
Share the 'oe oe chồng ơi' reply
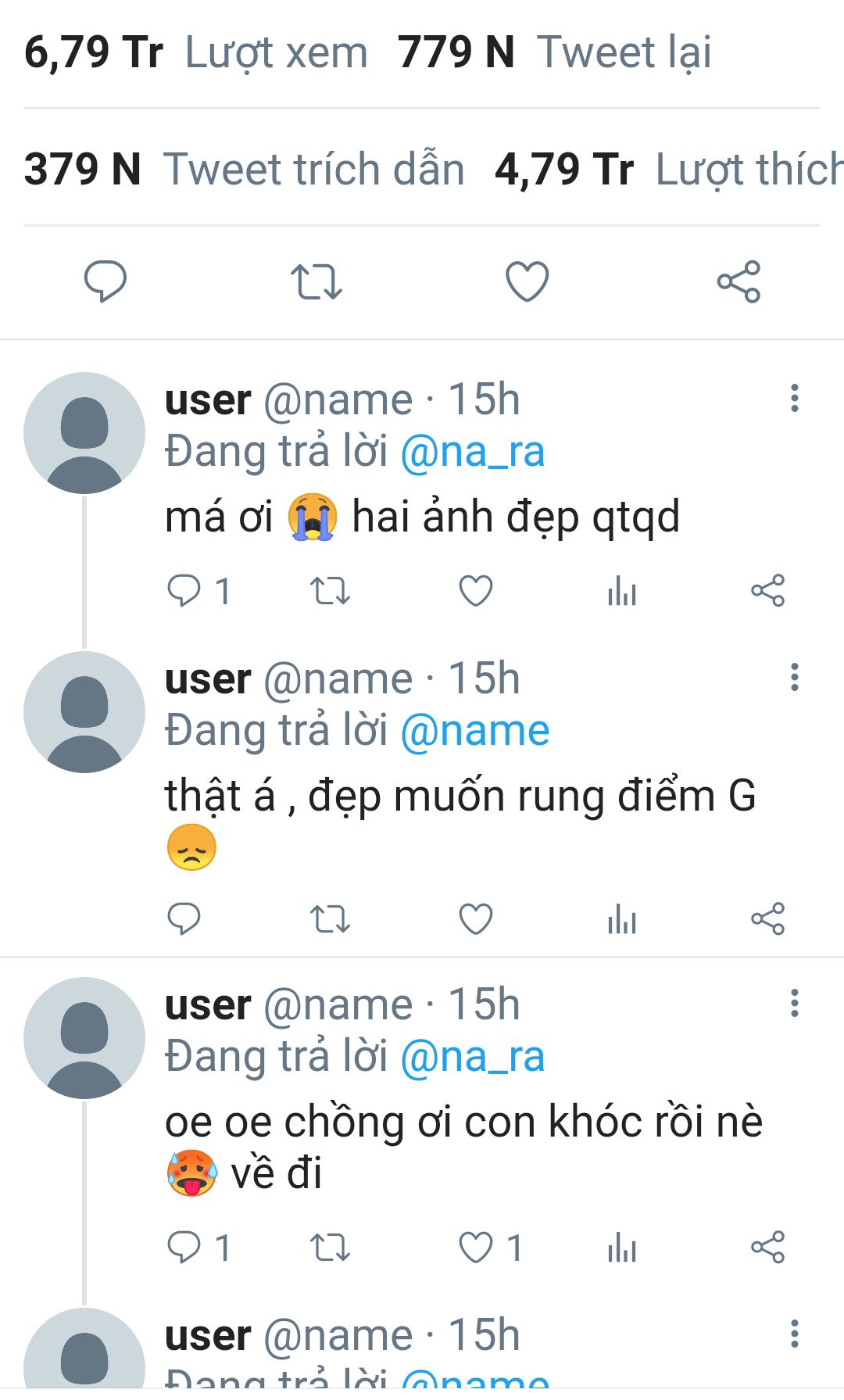pos(767,1247)
